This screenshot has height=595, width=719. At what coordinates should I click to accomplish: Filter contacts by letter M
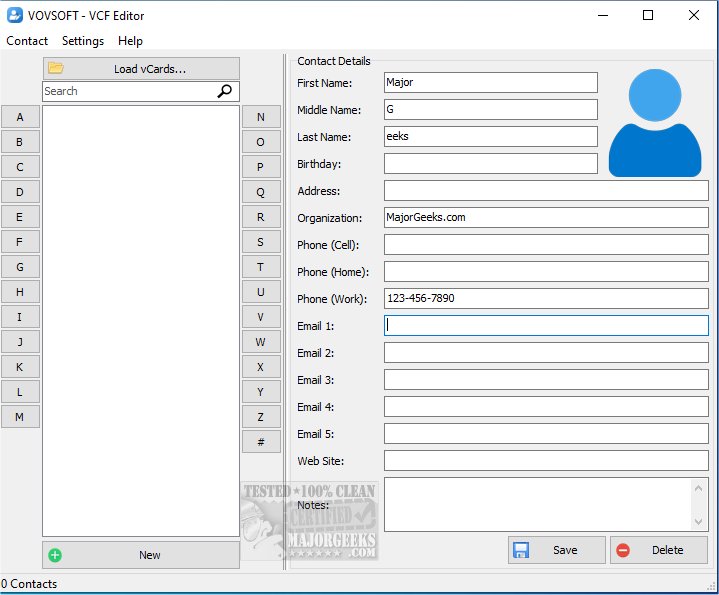click(x=20, y=417)
